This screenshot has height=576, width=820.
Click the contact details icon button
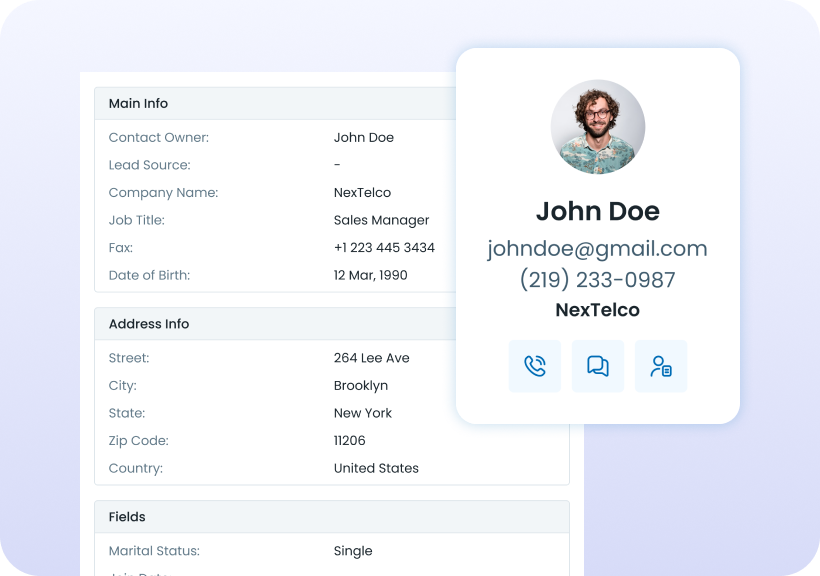coord(661,366)
